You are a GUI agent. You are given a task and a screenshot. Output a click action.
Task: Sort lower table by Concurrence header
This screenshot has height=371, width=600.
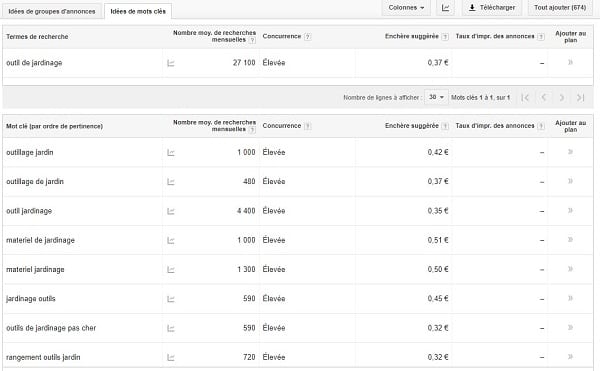(x=282, y=126)
